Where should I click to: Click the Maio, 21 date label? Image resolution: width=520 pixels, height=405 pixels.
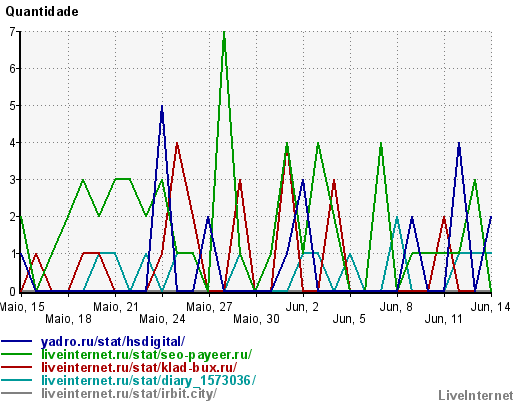(115, 307)
